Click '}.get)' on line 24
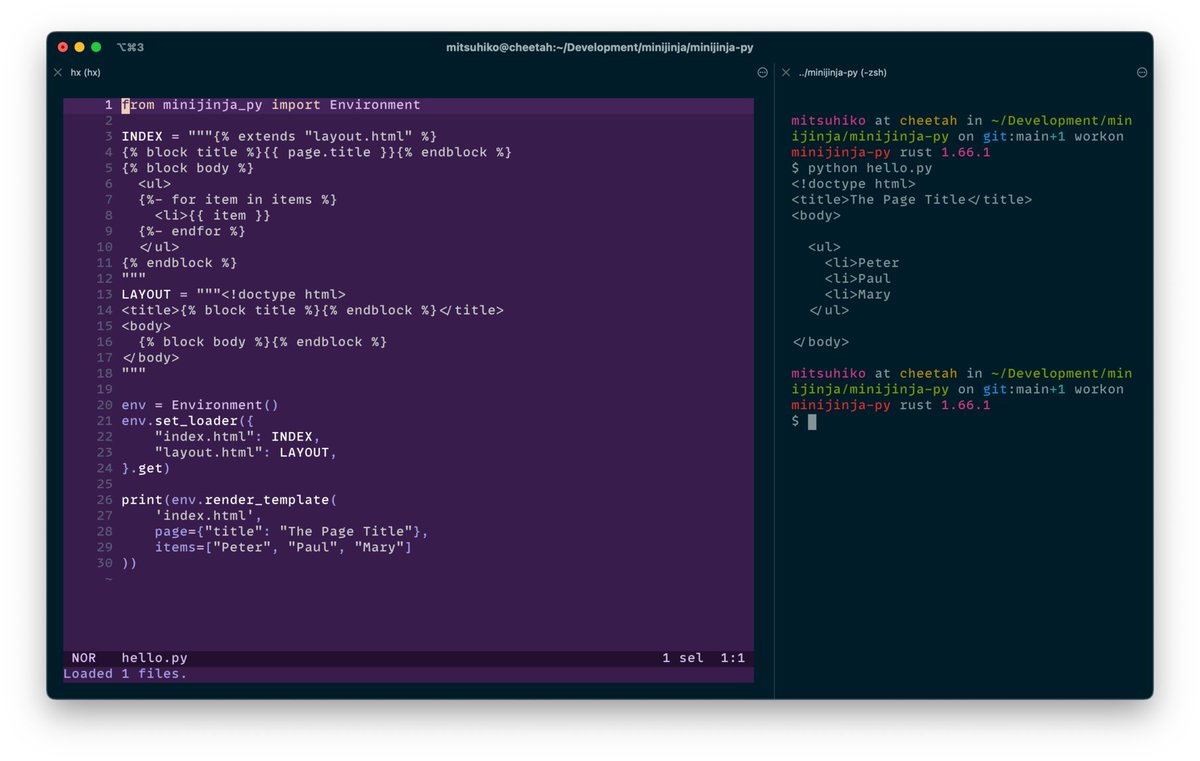This screenshot has height=761, width=1200. 147,468
